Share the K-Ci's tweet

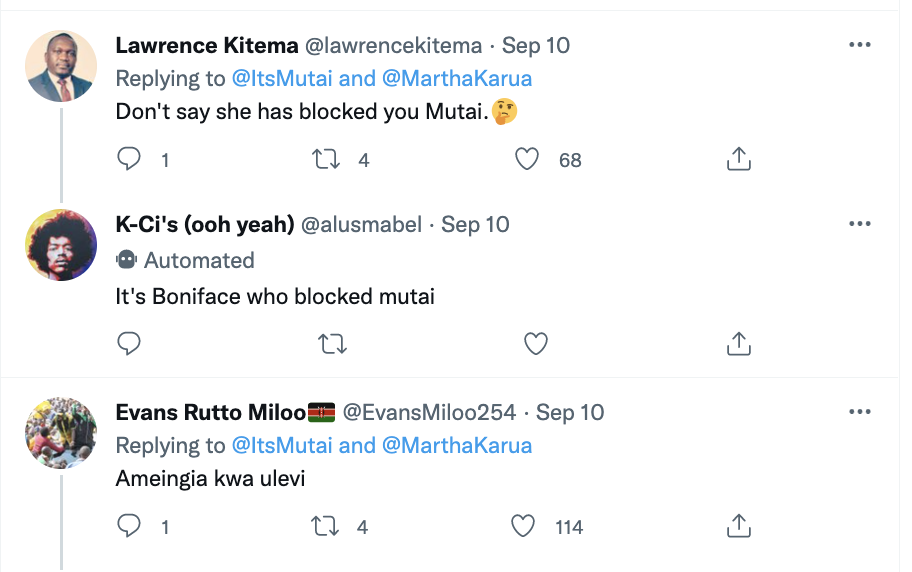(737, 343)
